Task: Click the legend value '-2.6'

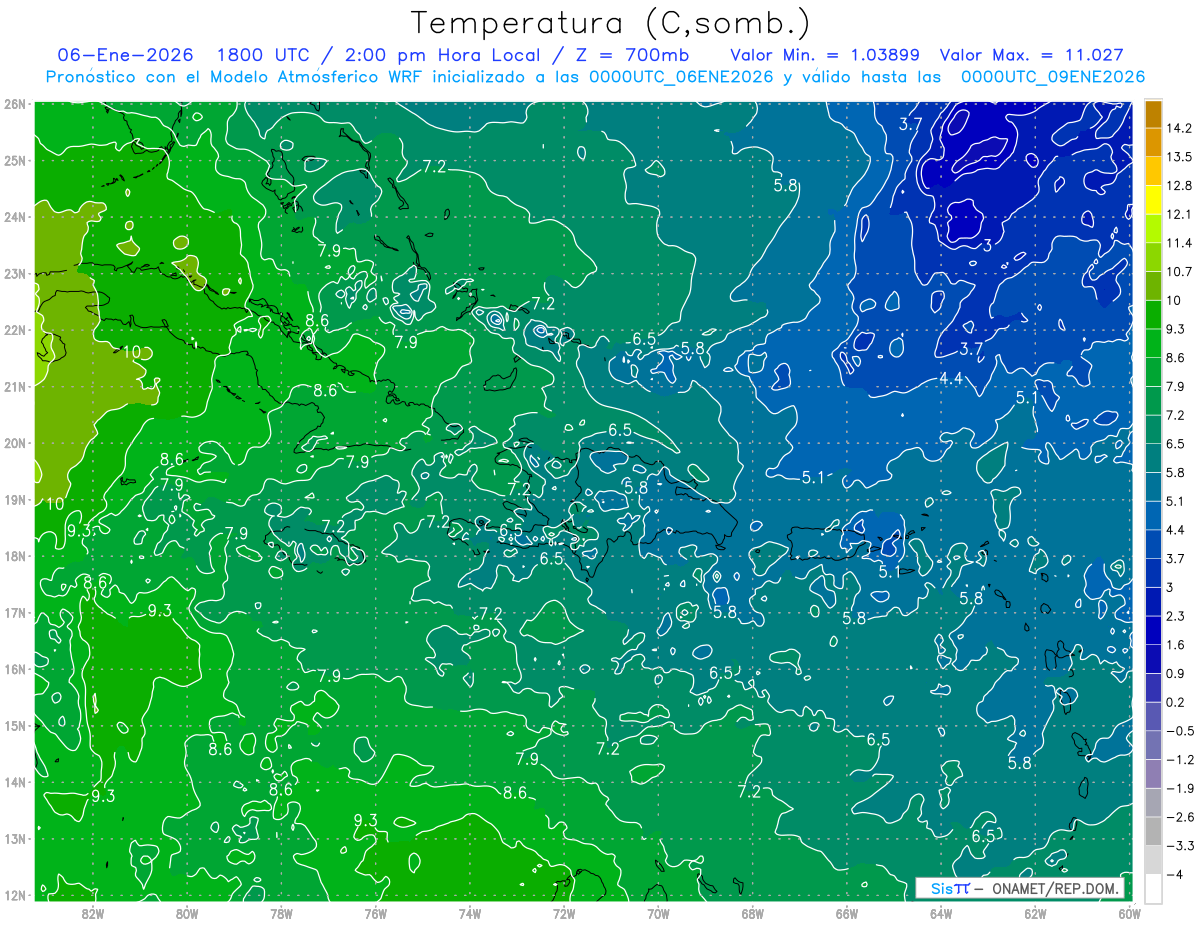Action: click(x=1179, y=817)
